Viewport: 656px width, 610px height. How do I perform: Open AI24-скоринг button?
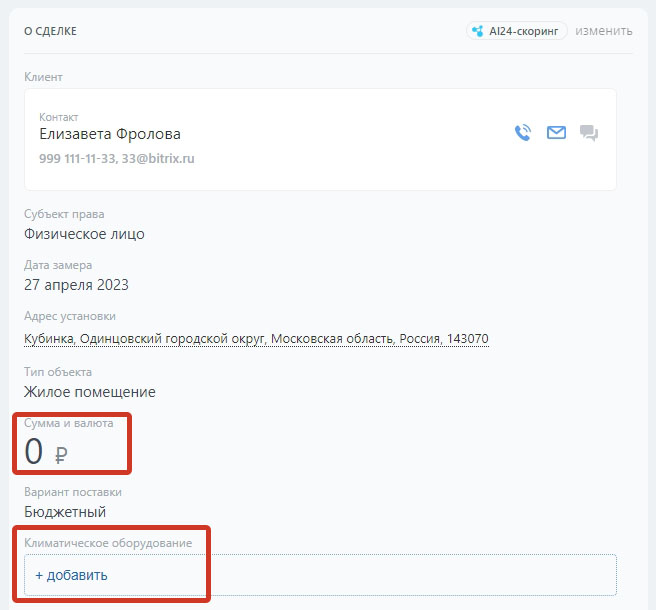click(517, 31)
